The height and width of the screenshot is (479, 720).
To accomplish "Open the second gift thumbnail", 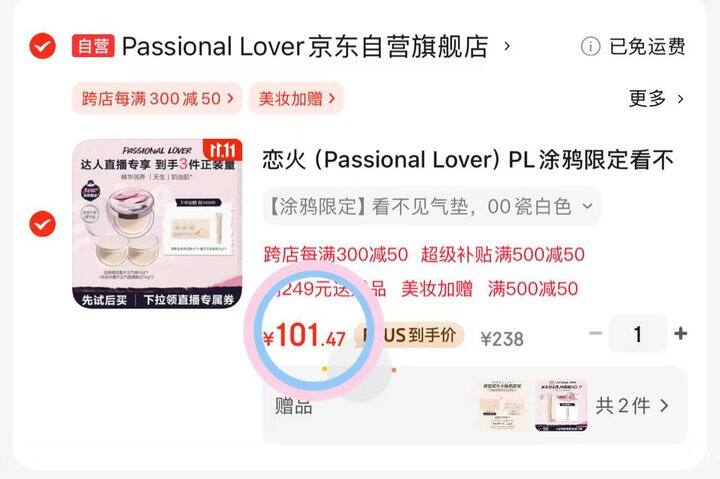I will (x=562, y=406).
